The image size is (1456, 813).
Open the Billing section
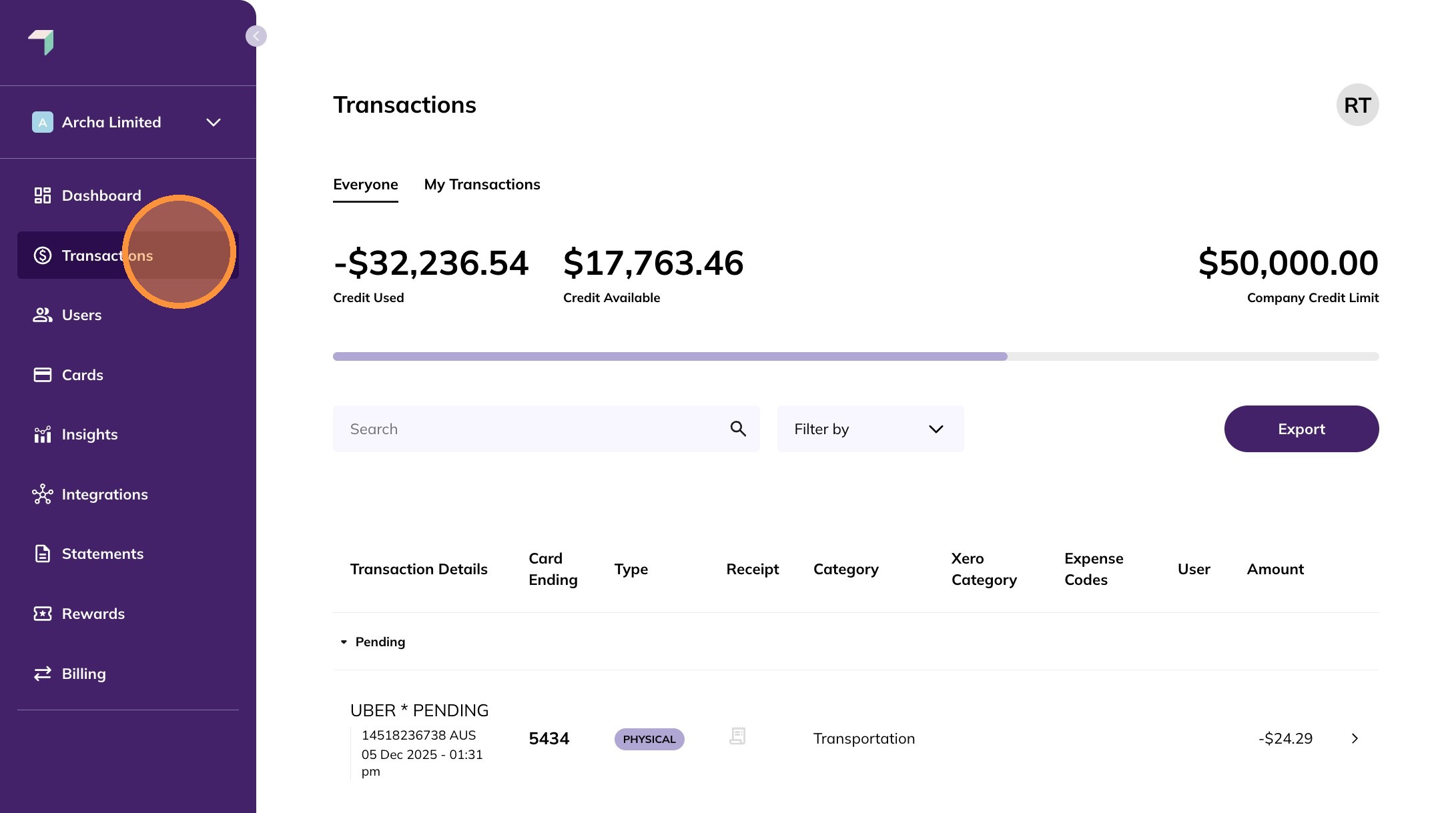click(83, 674)
